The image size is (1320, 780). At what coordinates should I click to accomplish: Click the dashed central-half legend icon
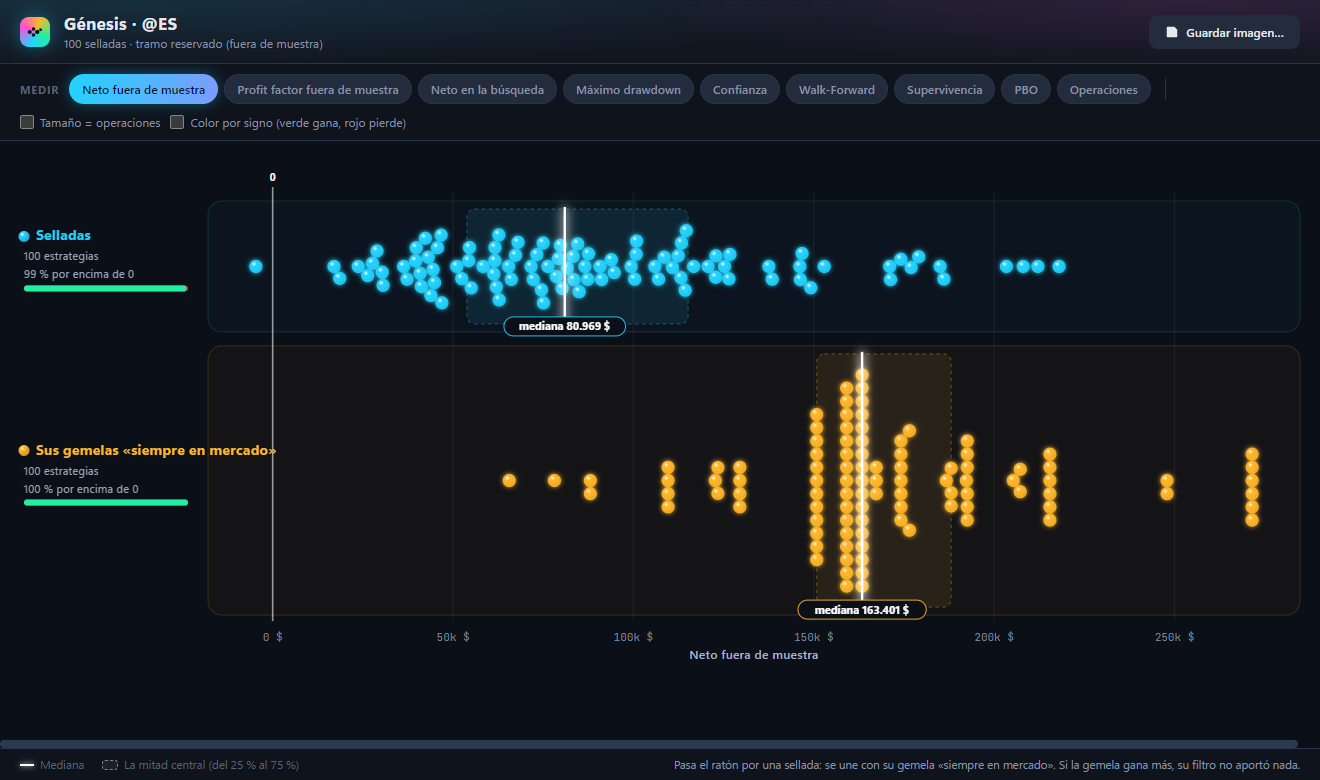click(x=110, y=765)
